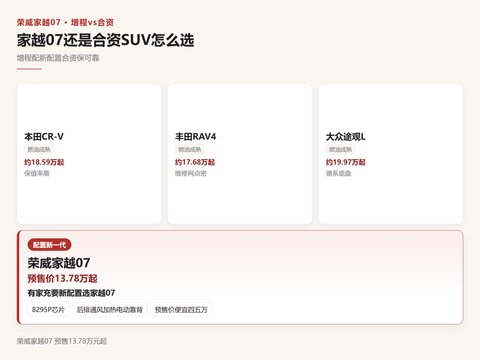This screenshot has width=480, height=360.
Task: Click the 预售价13.78万起 price text
Action: (62, 278)
